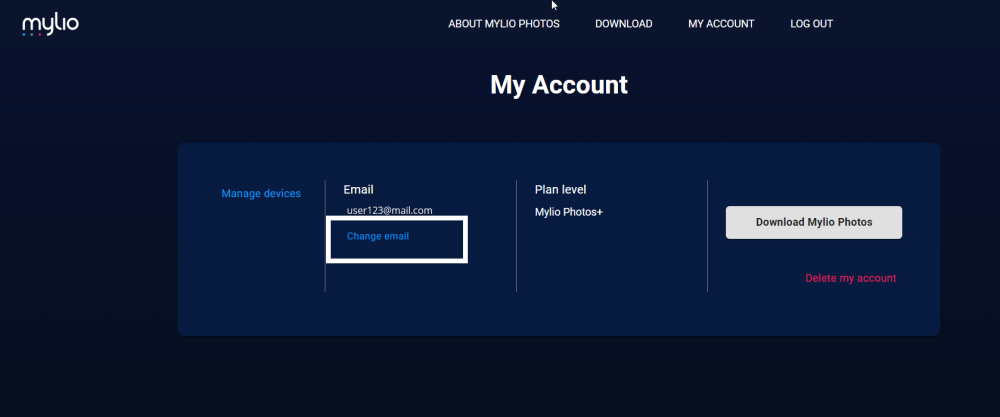Click the Mylio Photos+ plan text
Screen dimensions: 1000x417
coord(569,212)
